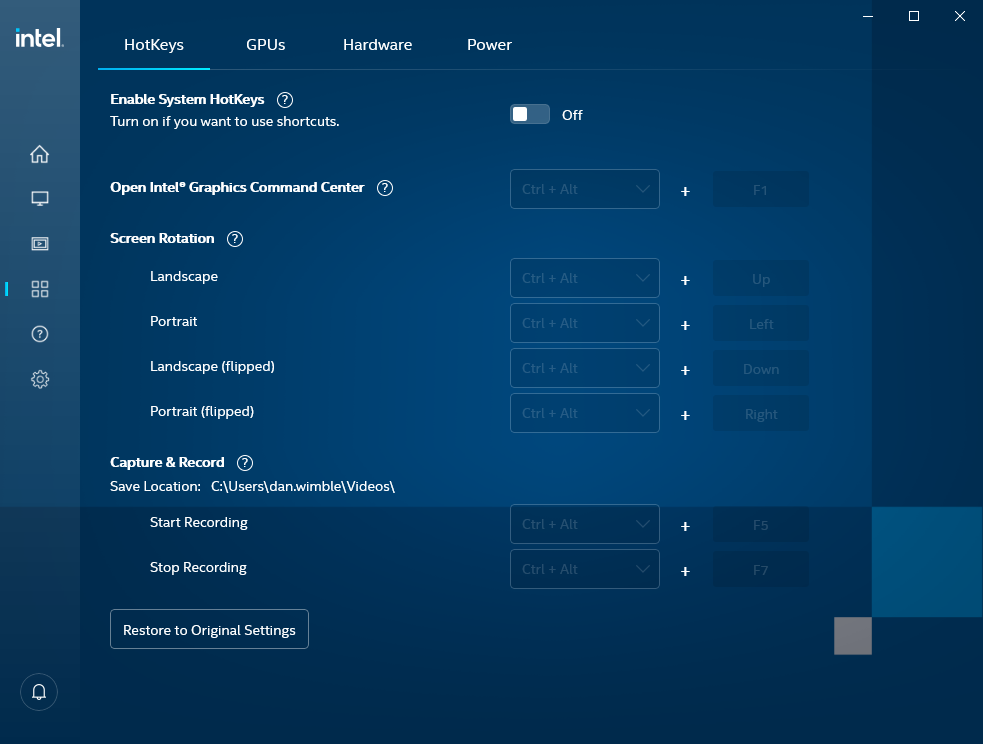
Task: Open the Video section icon
Action: 39,244
